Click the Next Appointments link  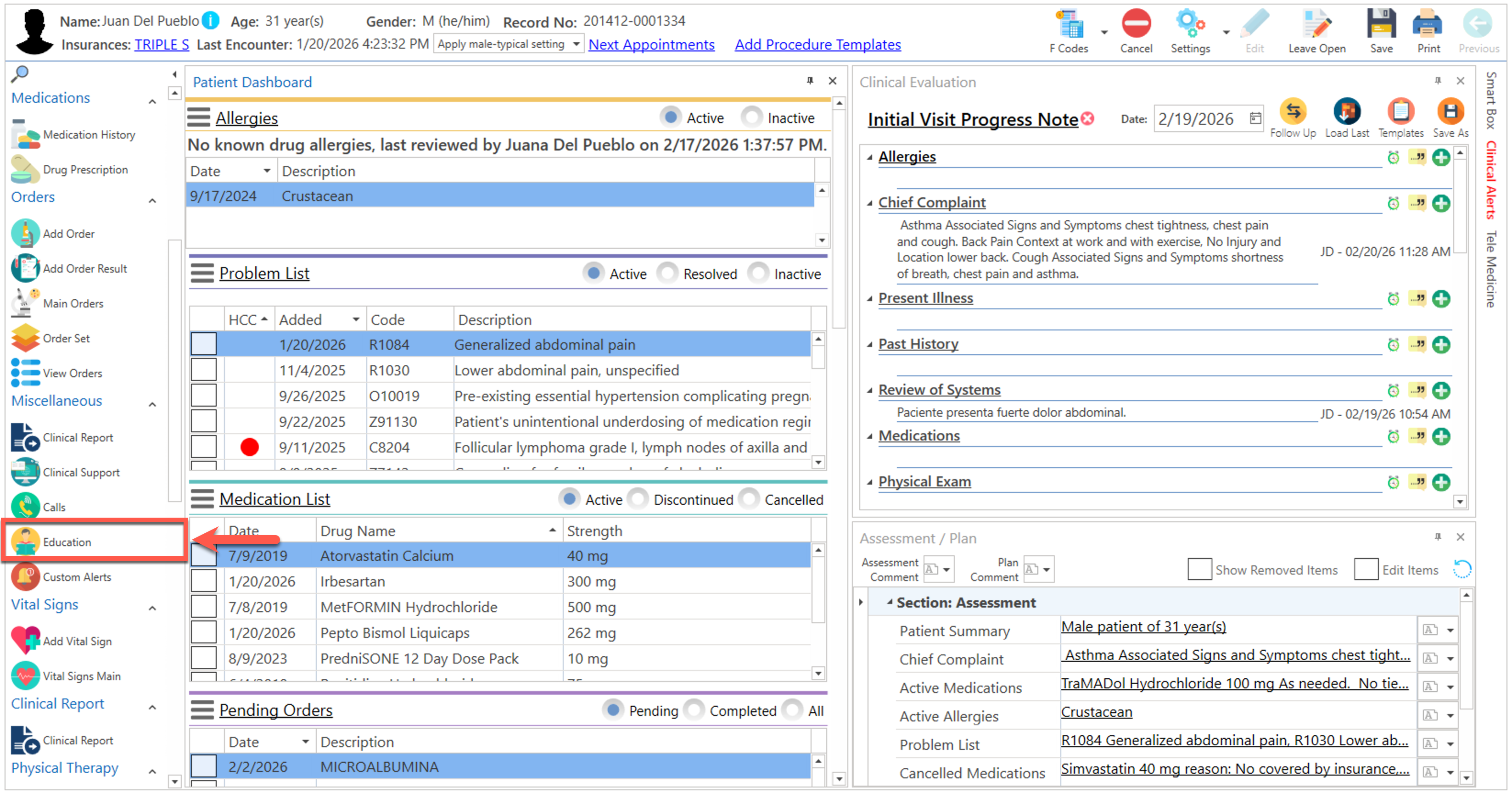coord(651,45)
